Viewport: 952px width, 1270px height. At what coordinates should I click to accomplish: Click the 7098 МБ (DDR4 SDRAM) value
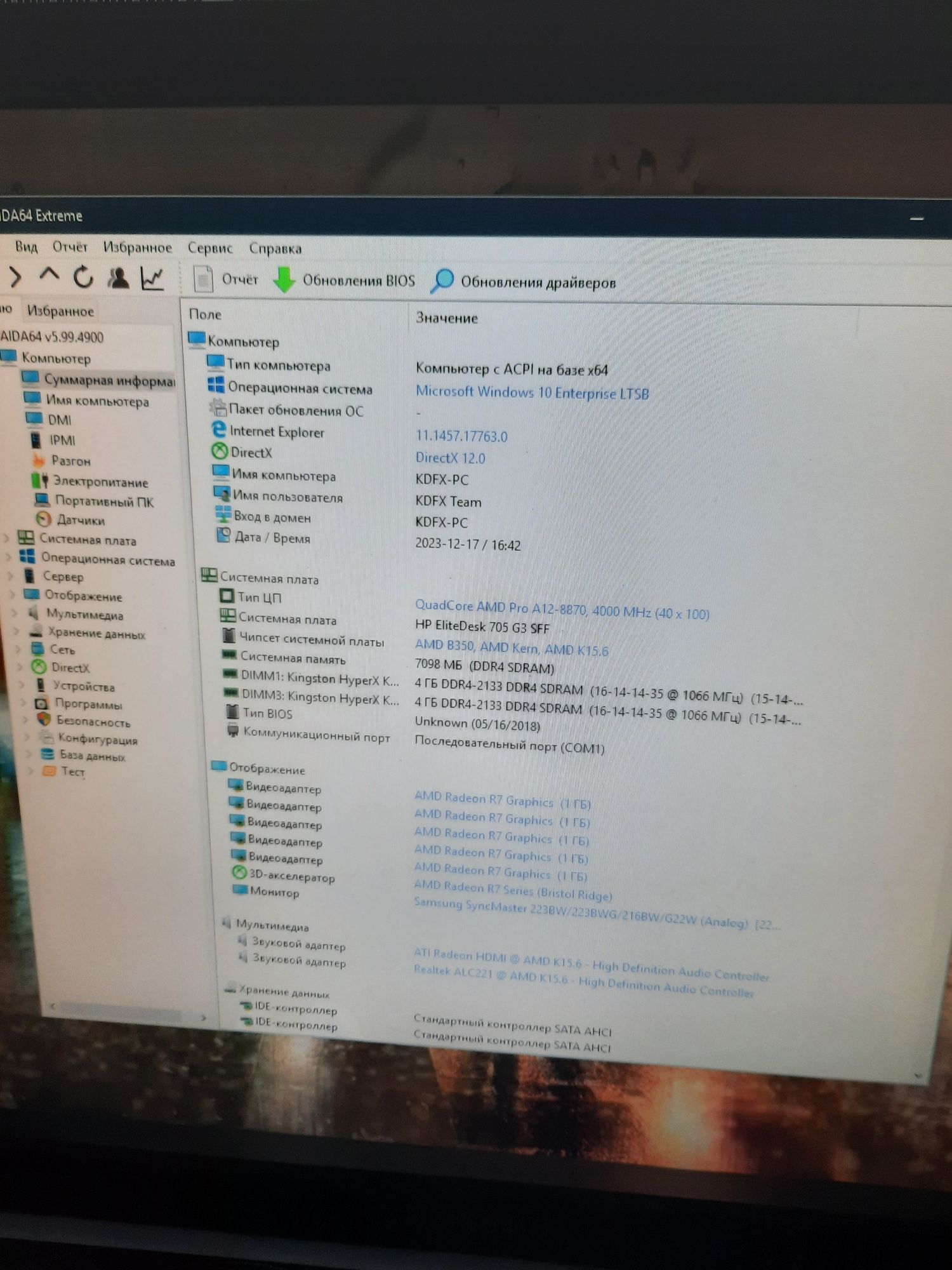click(484, 665)
